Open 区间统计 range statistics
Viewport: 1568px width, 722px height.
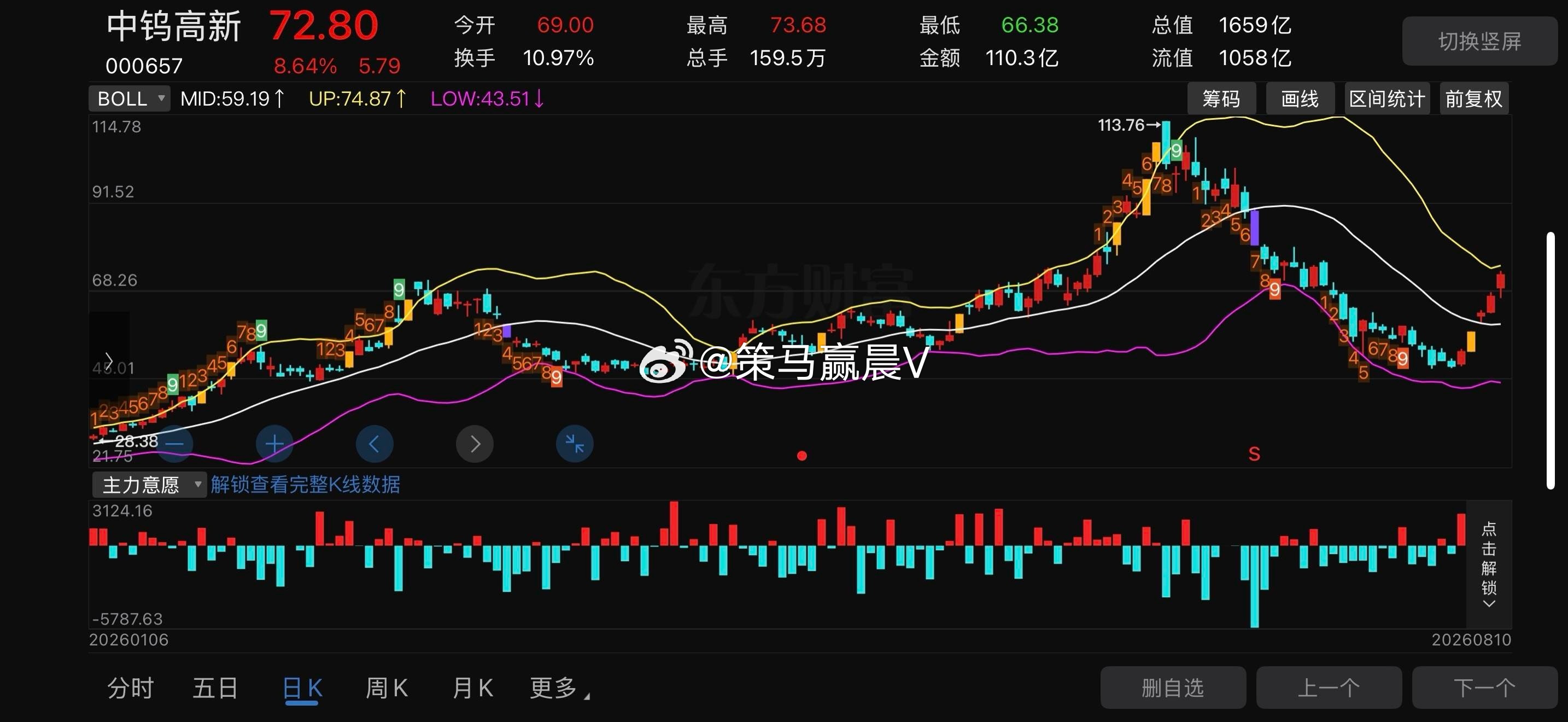1386,98
